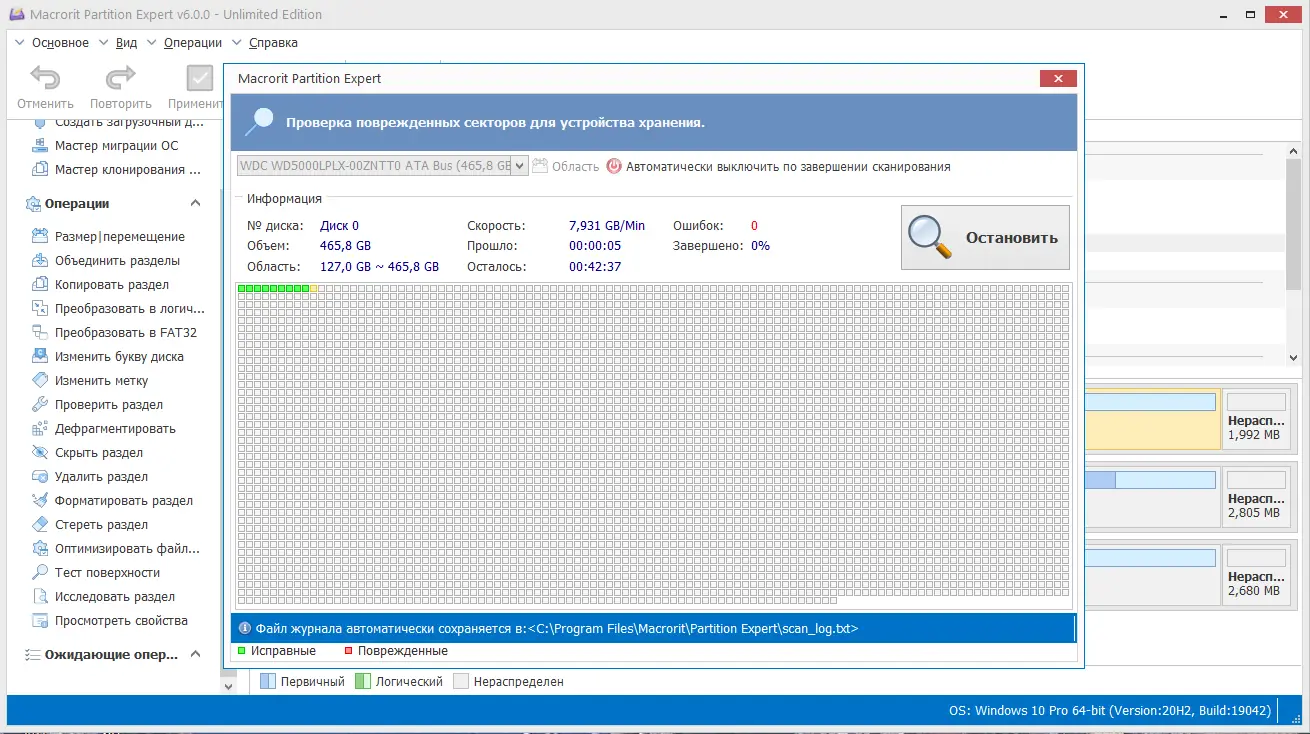The height and width of the screenshot is (734, 1310).
Task: Click the red Поврежденные legend swatch
Action: pyautogui.click(x=348, y=651)
